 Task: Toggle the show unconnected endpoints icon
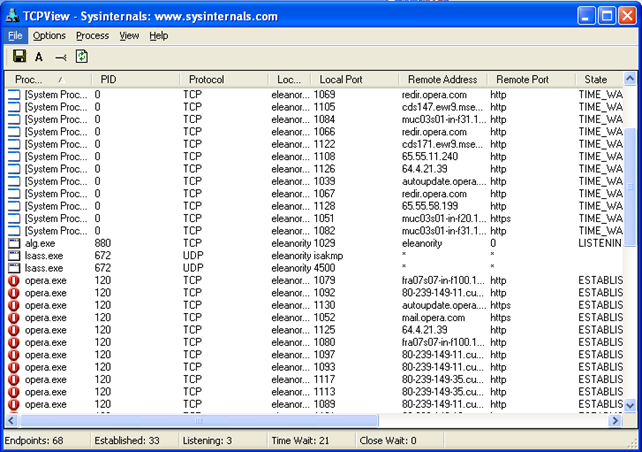[x=61, y=57]
